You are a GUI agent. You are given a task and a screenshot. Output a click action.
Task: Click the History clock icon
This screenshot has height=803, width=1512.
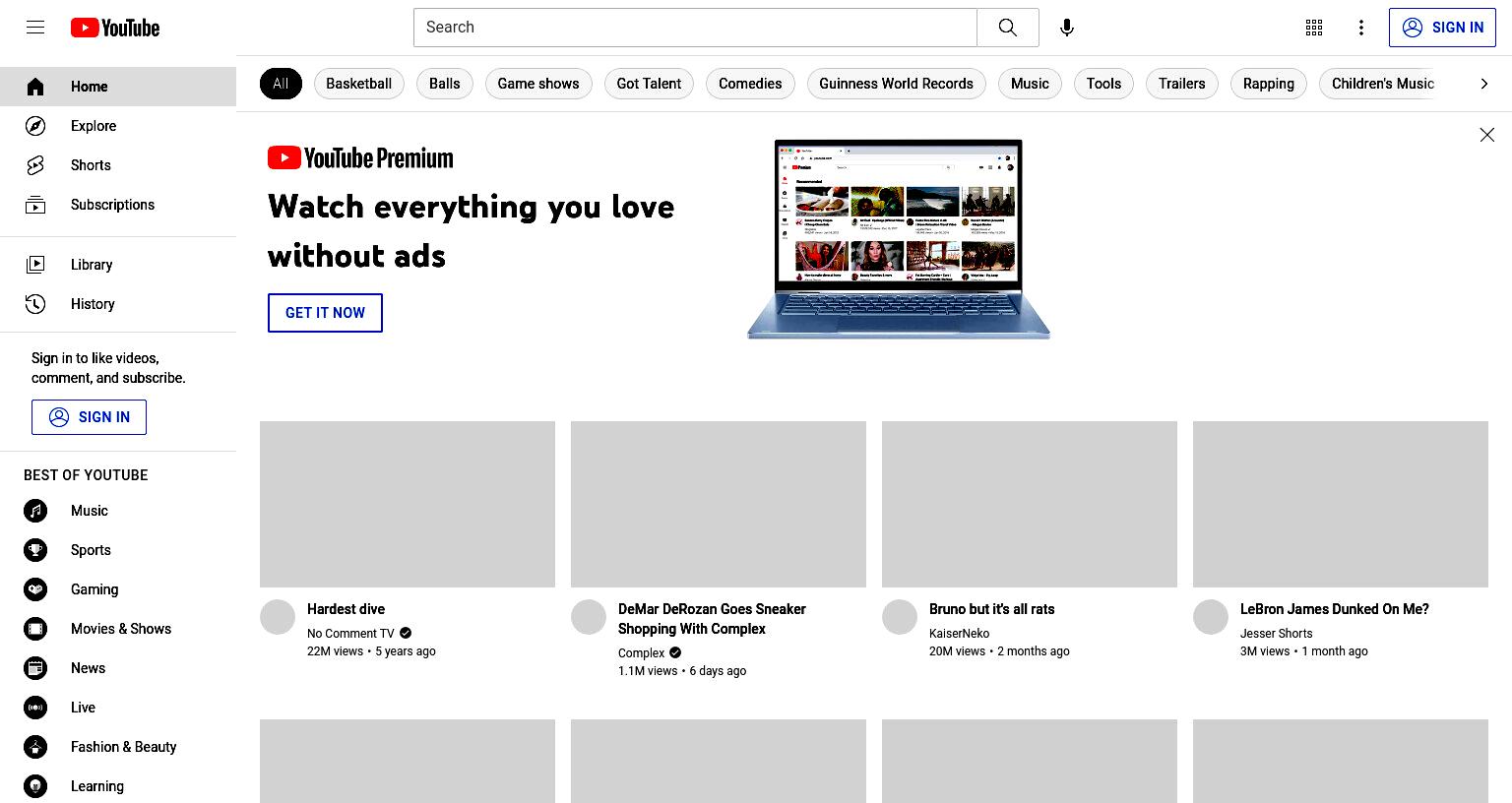coord(35,304)
